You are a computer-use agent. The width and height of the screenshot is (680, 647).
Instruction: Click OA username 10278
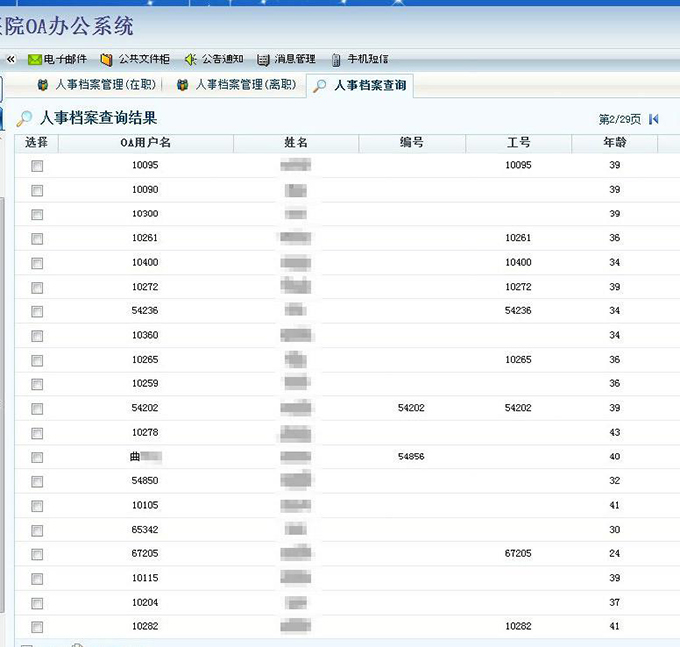point(145,432)
